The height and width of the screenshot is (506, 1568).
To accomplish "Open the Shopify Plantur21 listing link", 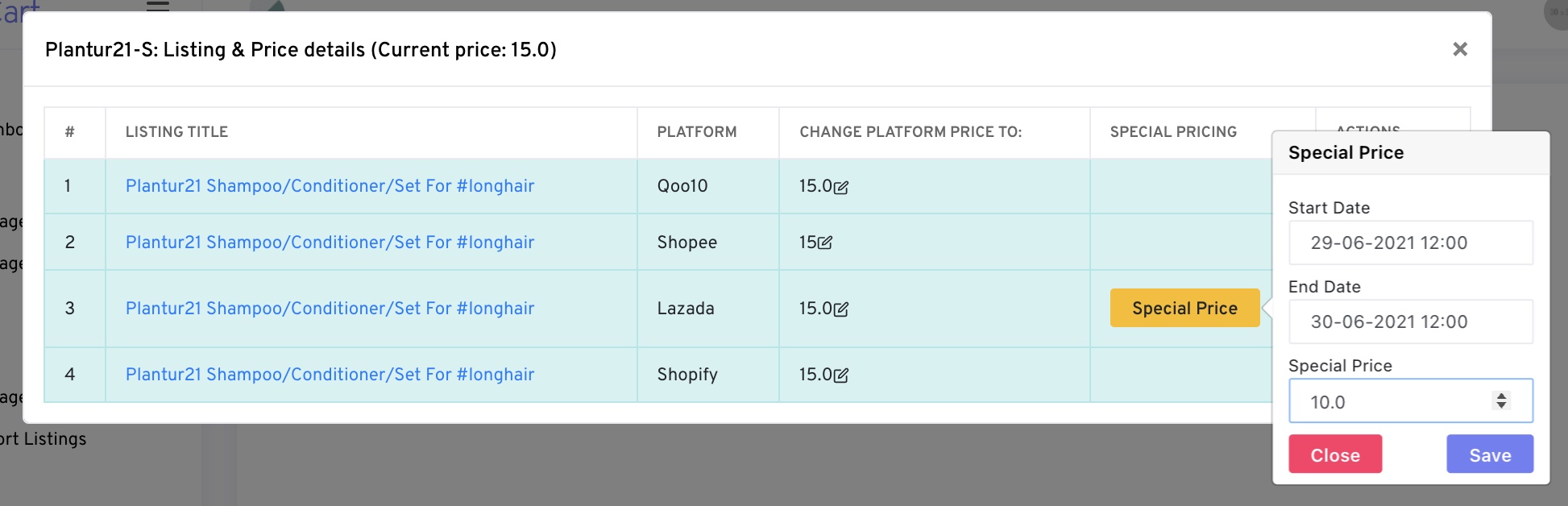I will (330, 375).
